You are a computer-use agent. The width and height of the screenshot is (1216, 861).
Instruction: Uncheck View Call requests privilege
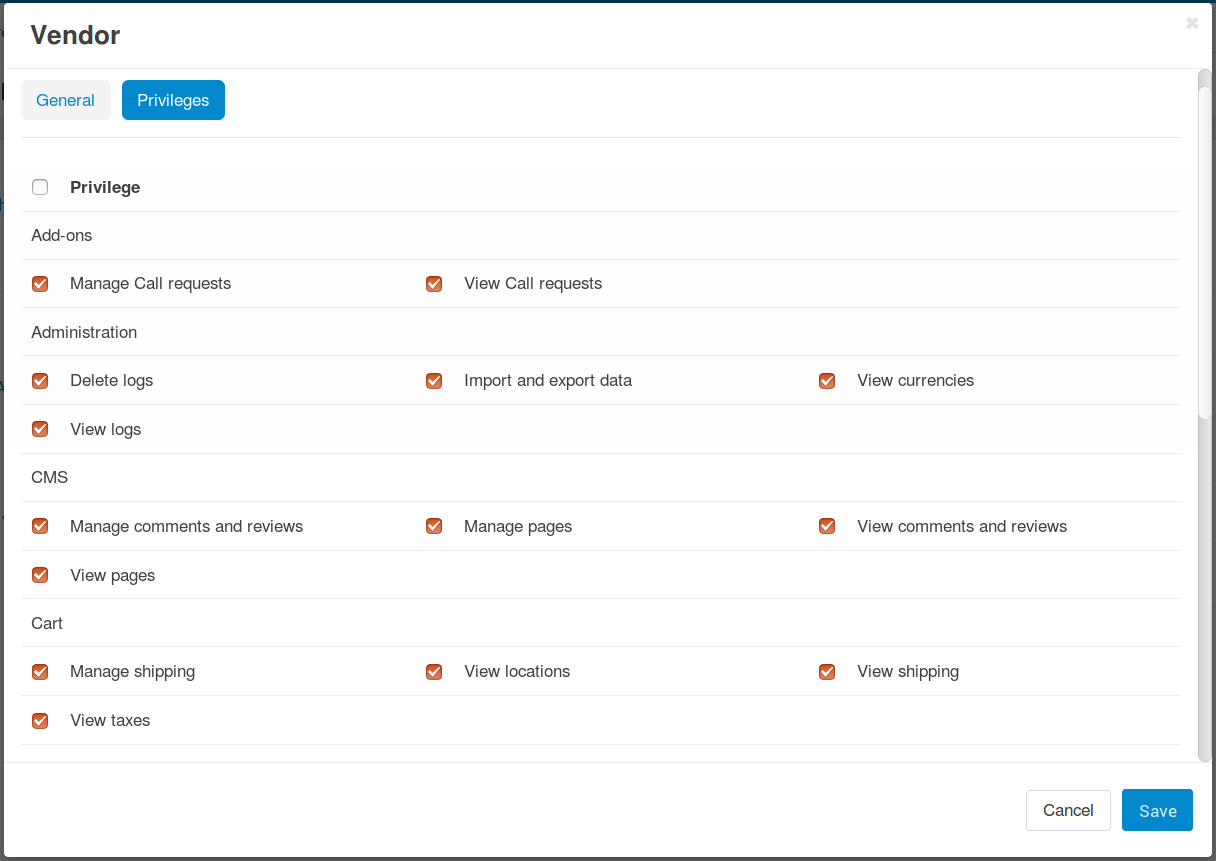(434, 284)
